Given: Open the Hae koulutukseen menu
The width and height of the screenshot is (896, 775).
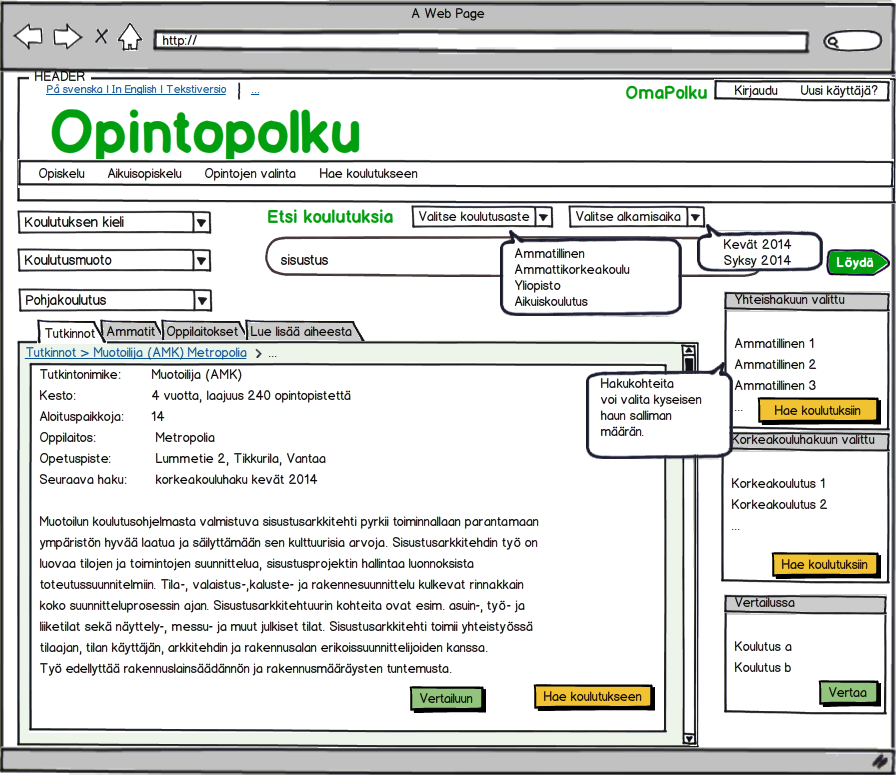Looking at the screenshot, I should point(368,173).
